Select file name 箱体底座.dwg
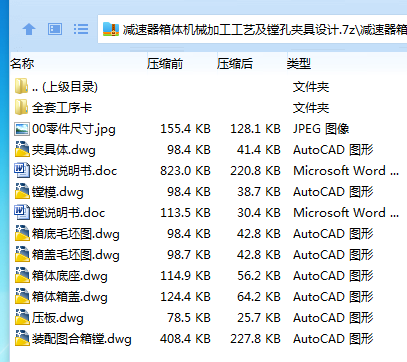The image size is (407, 362). pyautogui.click(x=70, y=276)
